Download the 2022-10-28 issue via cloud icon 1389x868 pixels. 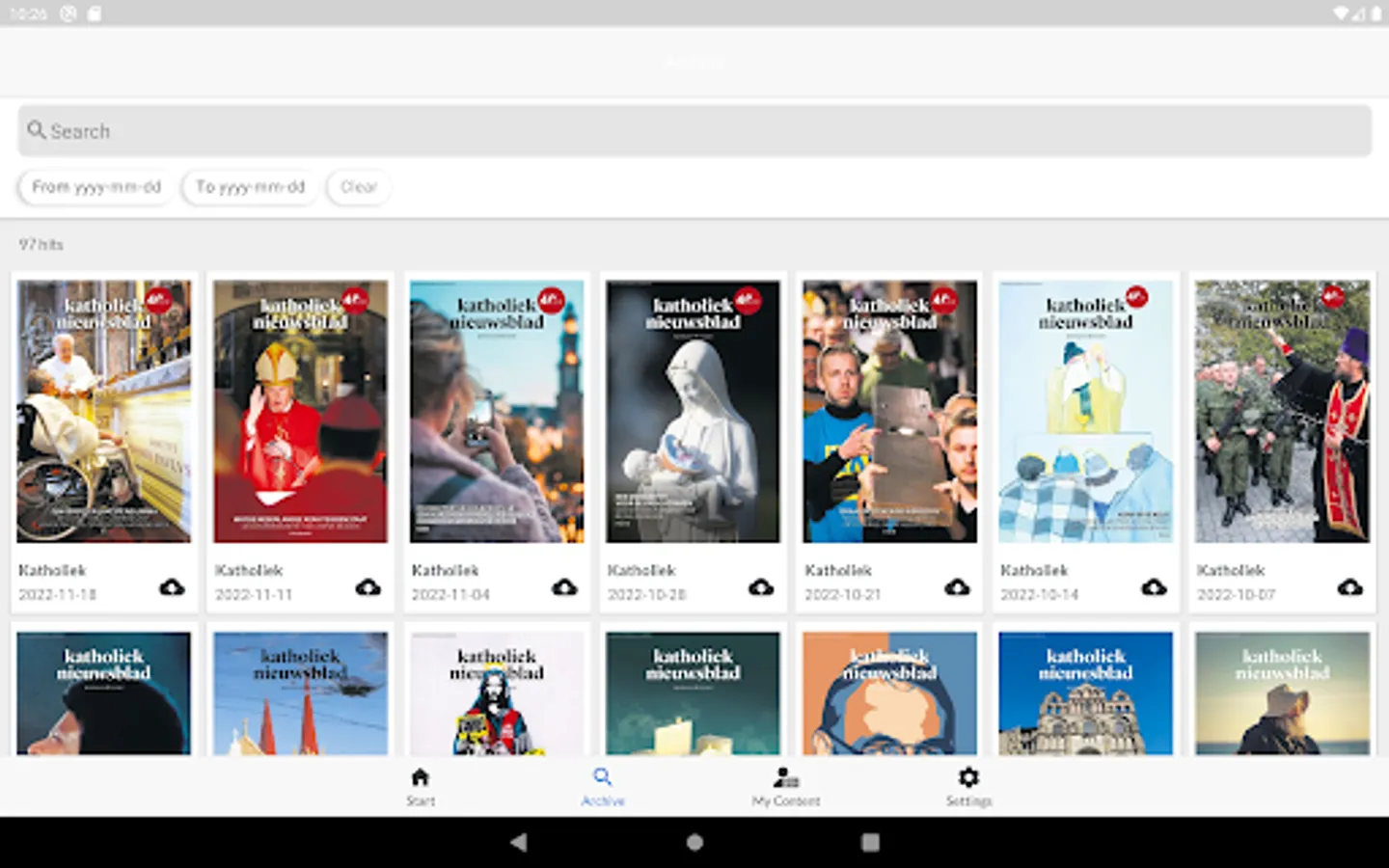point(761,586)
